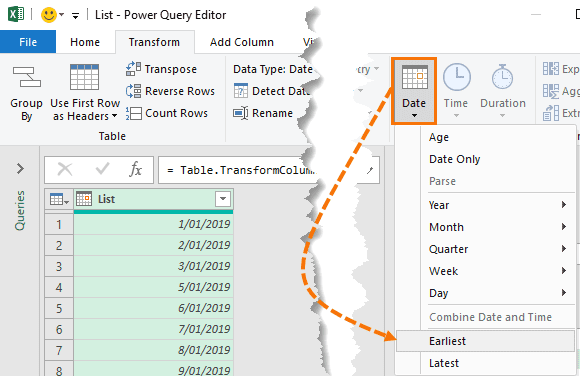Click the Detect Data Type icon

(241, 91)
